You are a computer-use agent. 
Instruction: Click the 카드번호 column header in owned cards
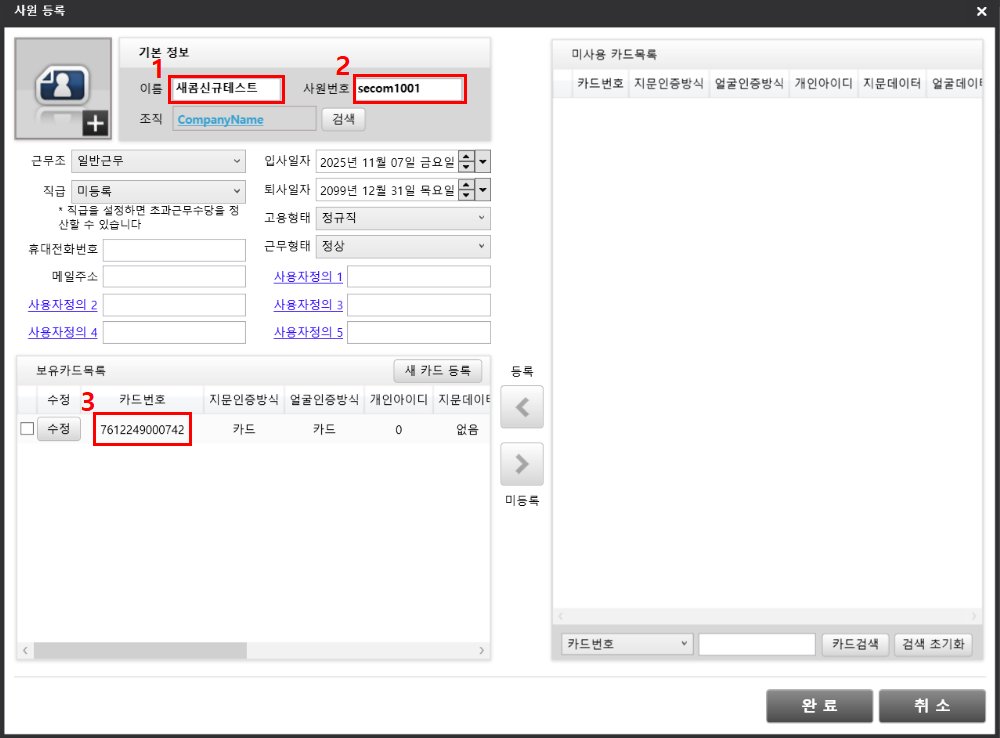coord(142,400)
